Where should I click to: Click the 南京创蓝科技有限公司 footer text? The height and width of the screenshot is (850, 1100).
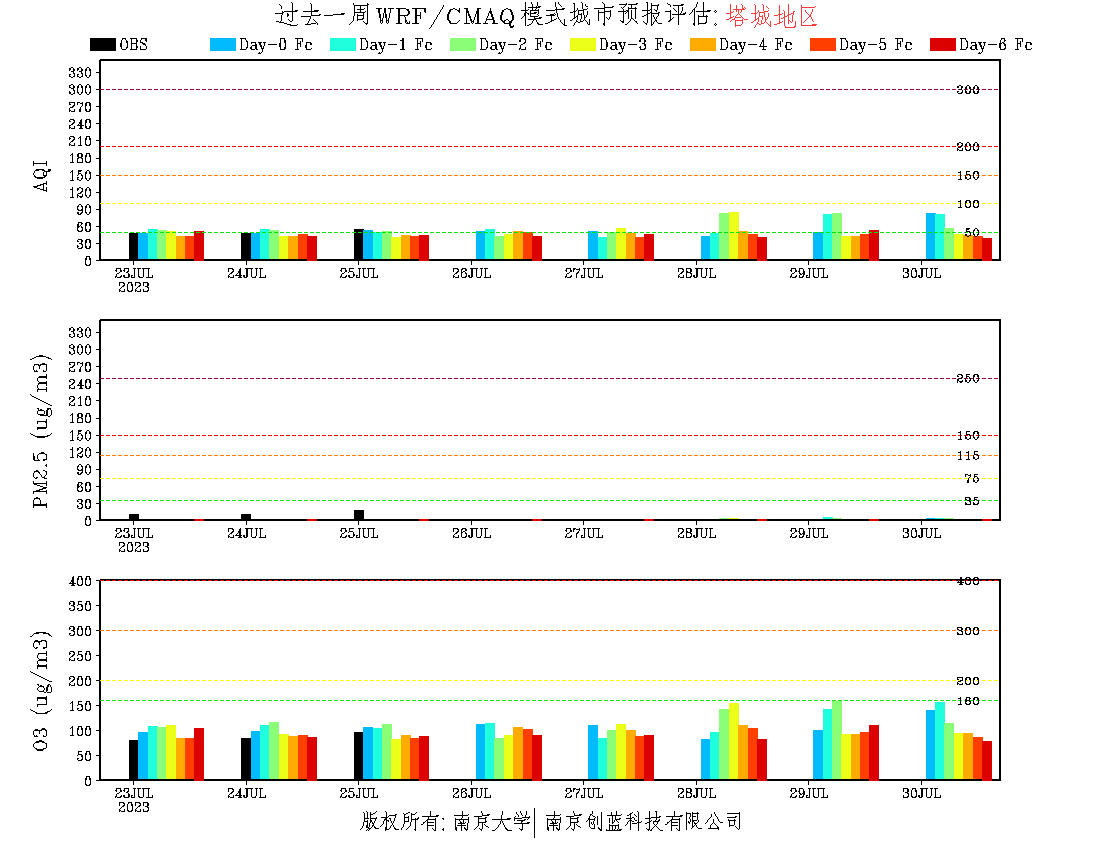643,822
